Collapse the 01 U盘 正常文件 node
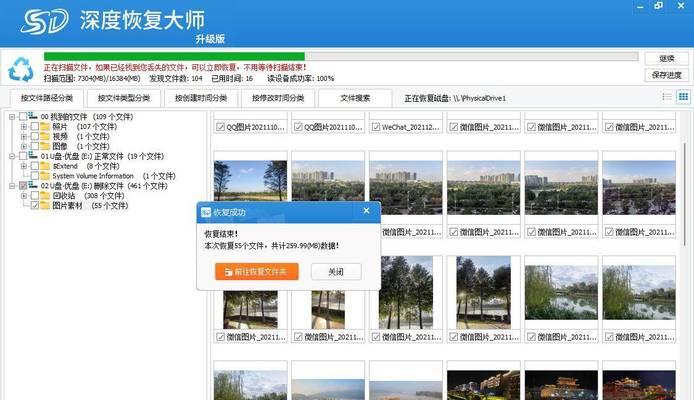 [12, 156]
